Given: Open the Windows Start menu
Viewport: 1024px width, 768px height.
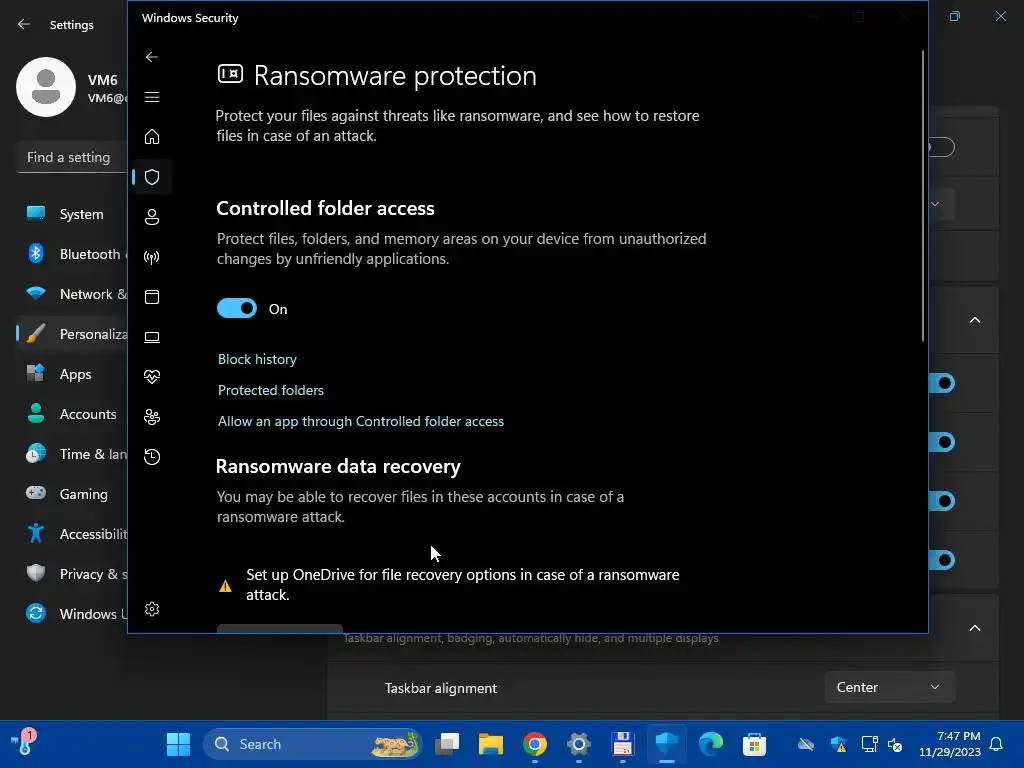Looking at the screenshot, I should point(178,744).
